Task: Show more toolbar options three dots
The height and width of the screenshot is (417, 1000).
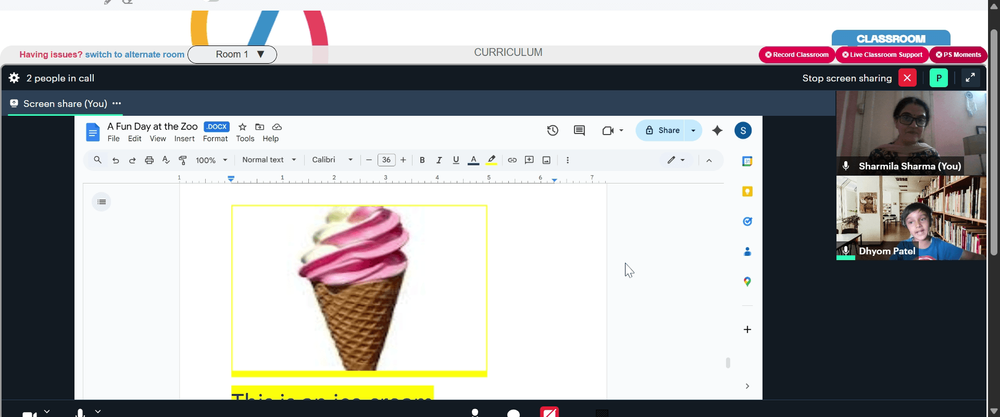Action: click(568, 160)
